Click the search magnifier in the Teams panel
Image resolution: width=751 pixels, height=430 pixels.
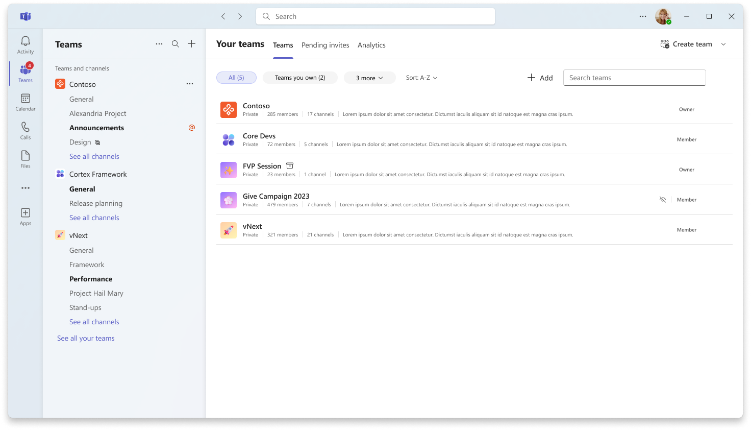pyautogui.click(x=175, y=44)
